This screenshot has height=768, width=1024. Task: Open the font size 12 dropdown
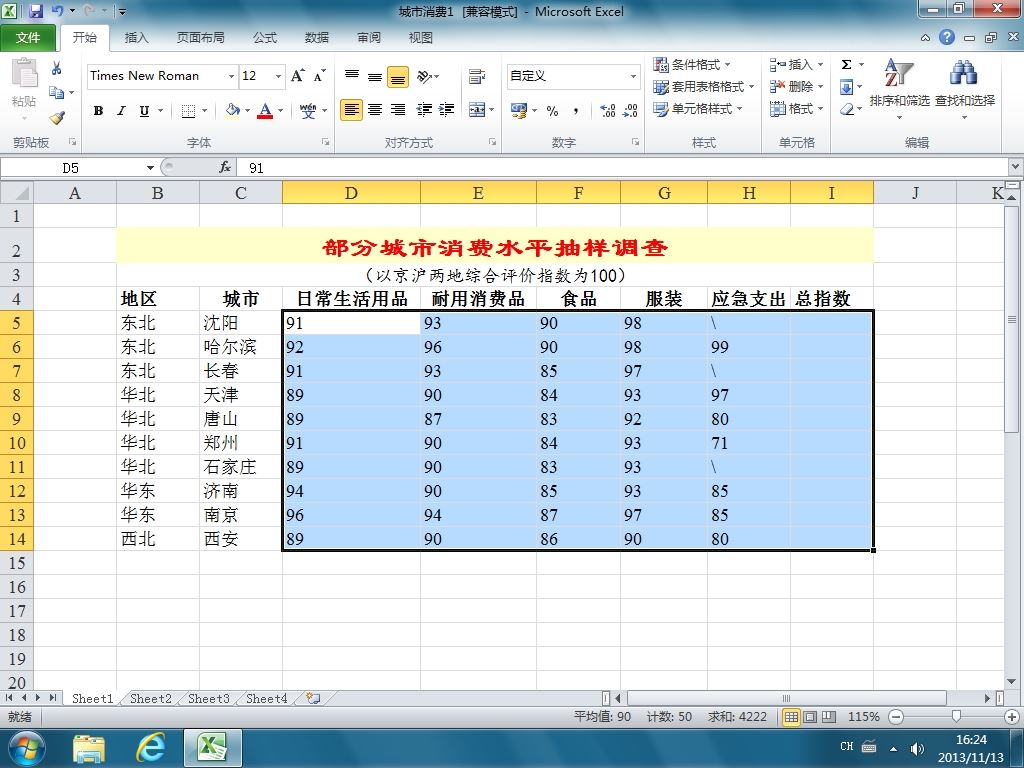(278, 76)
